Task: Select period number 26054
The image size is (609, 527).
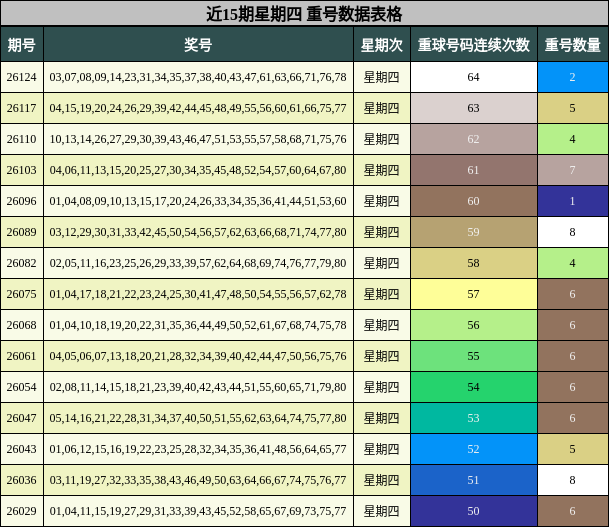Action: tap(21, 387)
